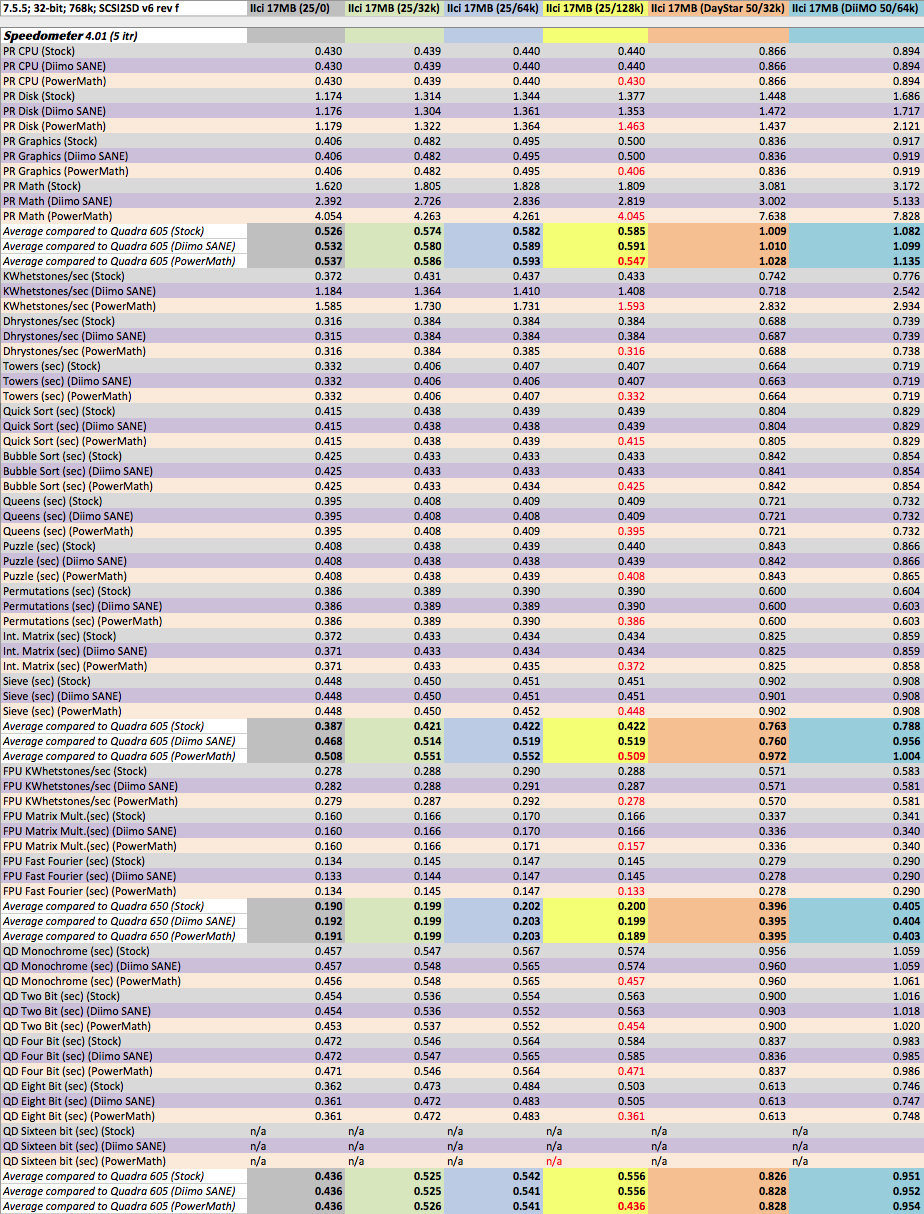Click red 0.157 in FPU Matrix Mult. (PowerMath)
Viewport: 924px width, 1214px height.
point(630,845)
